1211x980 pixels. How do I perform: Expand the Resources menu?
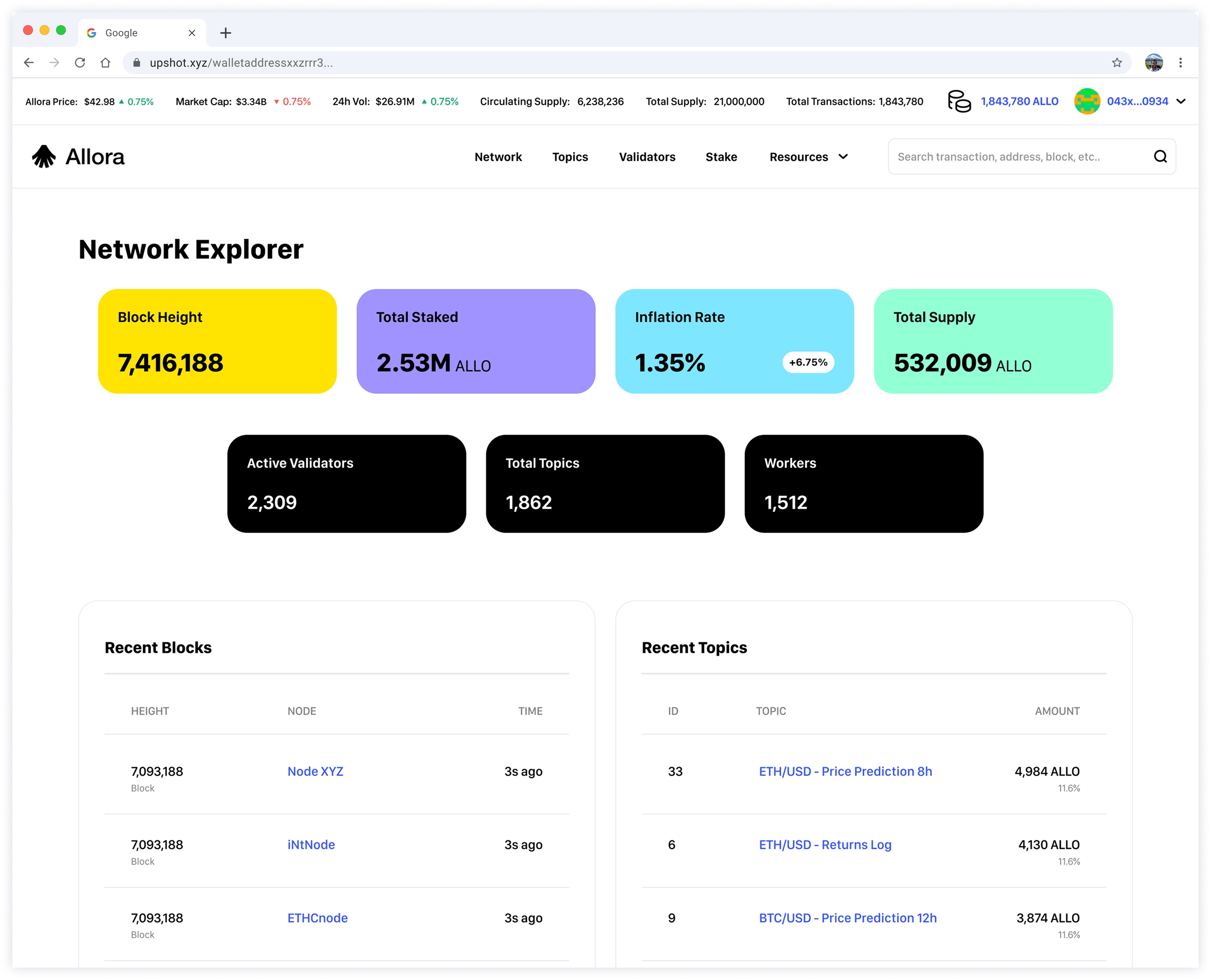pyautogui.click(x=808, y=157)
